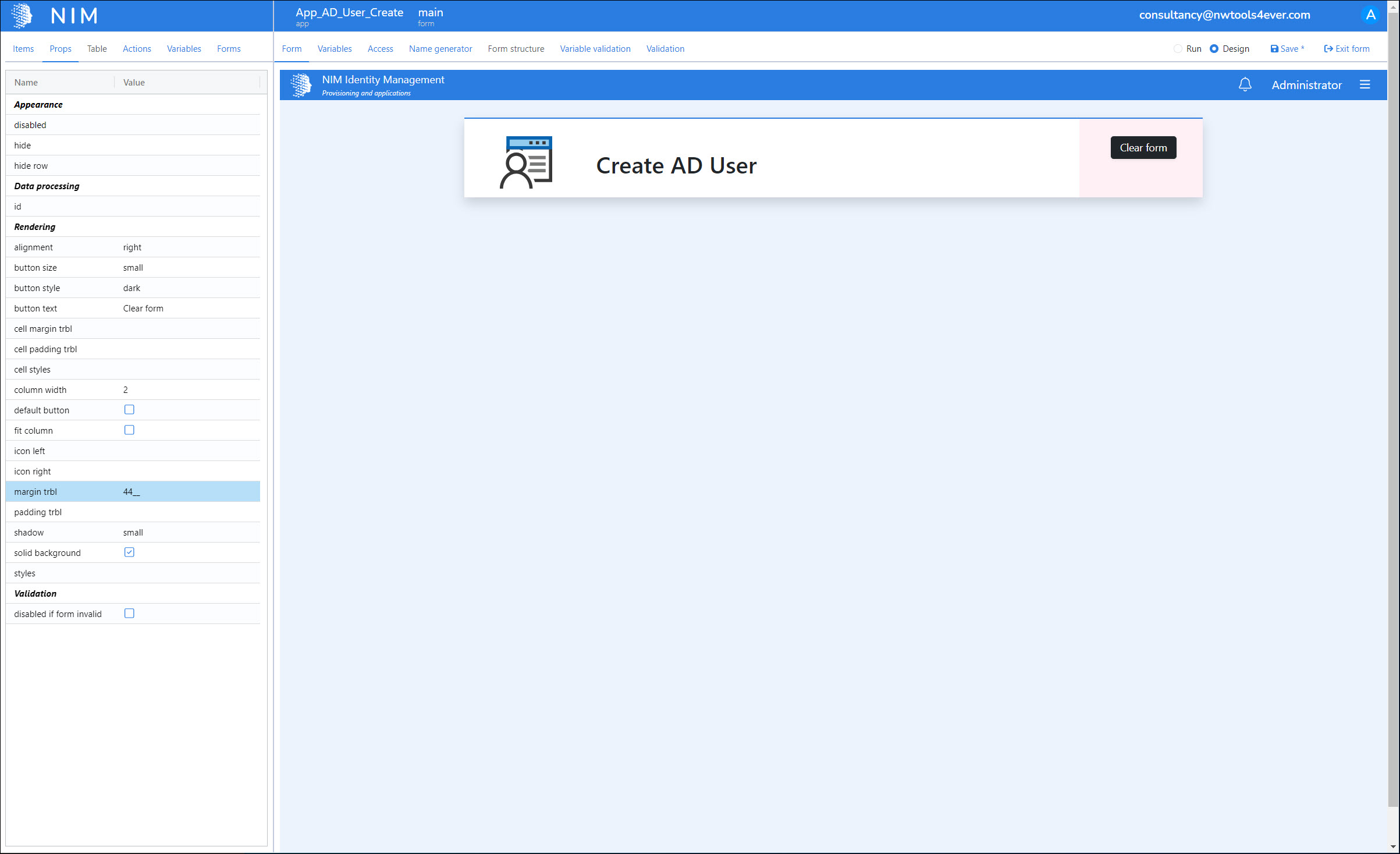This screenshot has width=1400, height=854.
Task: Click the NIM Identity Management logo icon
Action: click(x=301, y=85)
